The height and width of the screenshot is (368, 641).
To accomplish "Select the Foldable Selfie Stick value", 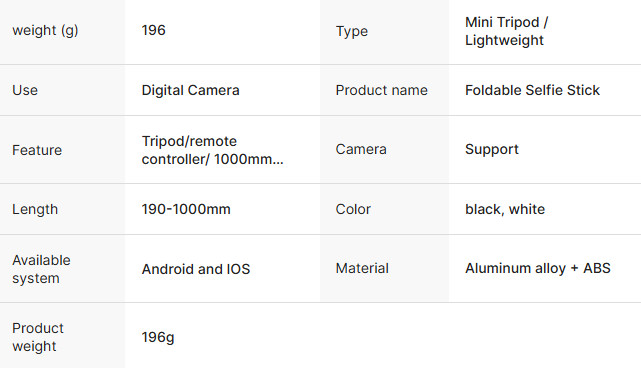I will click(532, 90).
